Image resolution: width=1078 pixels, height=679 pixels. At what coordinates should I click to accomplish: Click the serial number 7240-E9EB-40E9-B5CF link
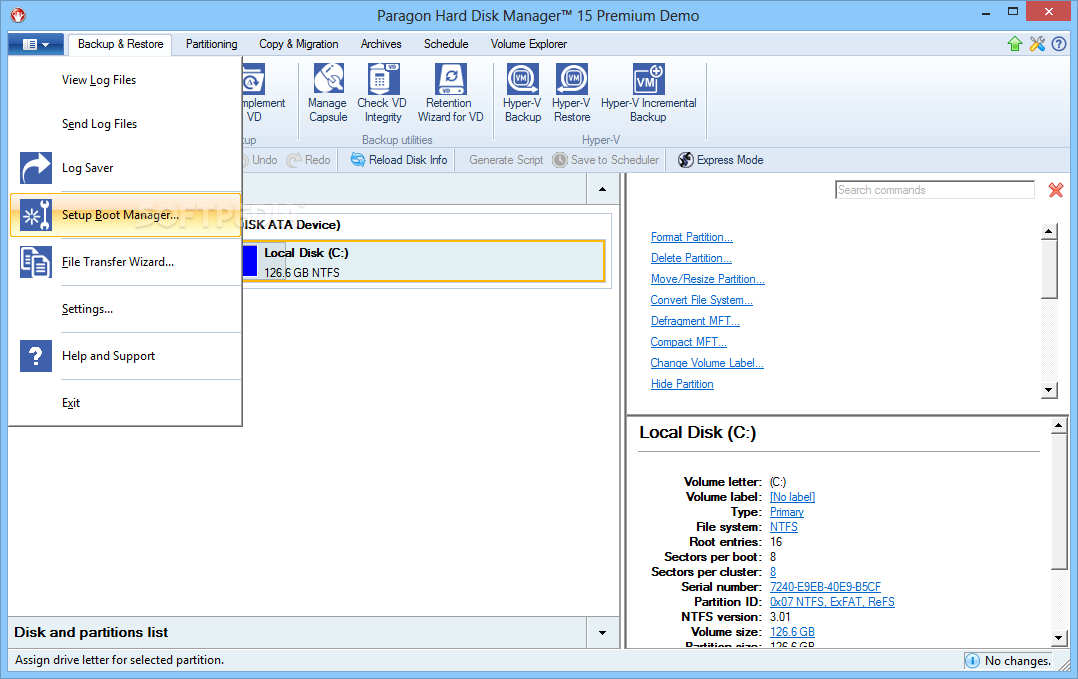825,587
